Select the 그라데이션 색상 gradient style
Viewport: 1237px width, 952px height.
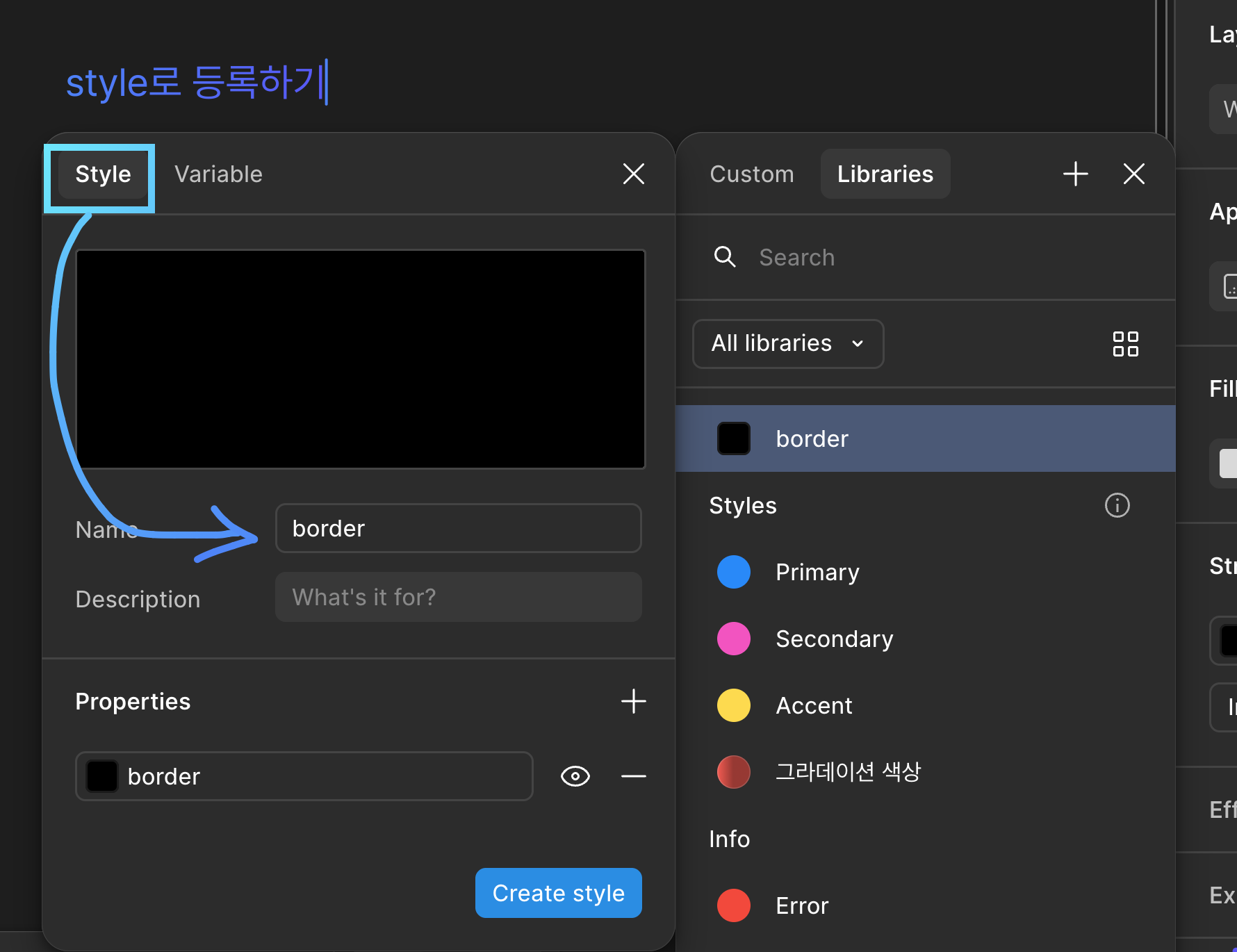click(925, 772)
